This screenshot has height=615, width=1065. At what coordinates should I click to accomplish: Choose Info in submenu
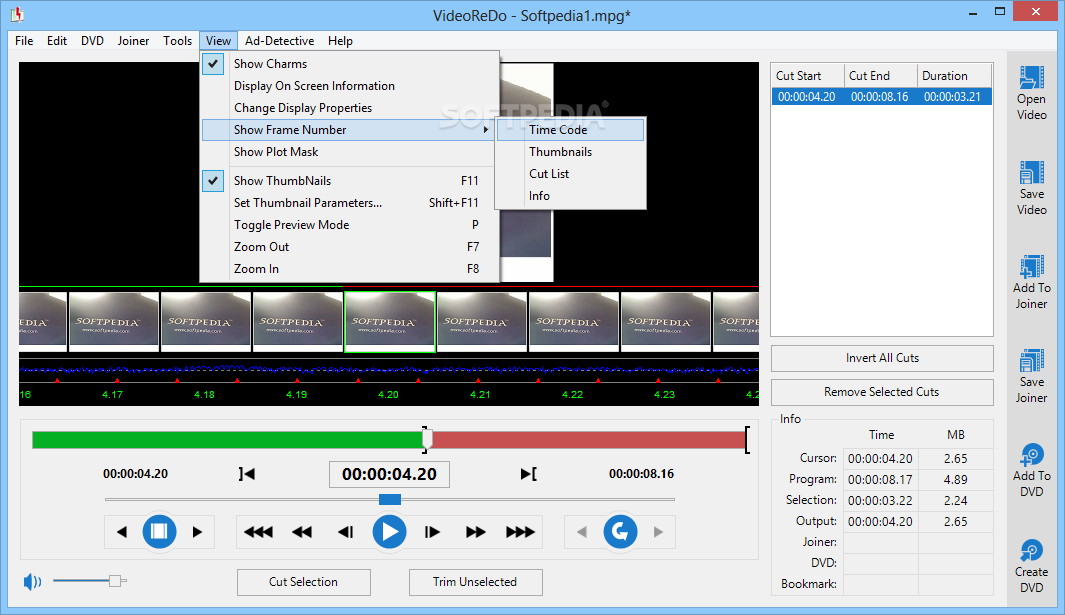click(x=571, y=196)
